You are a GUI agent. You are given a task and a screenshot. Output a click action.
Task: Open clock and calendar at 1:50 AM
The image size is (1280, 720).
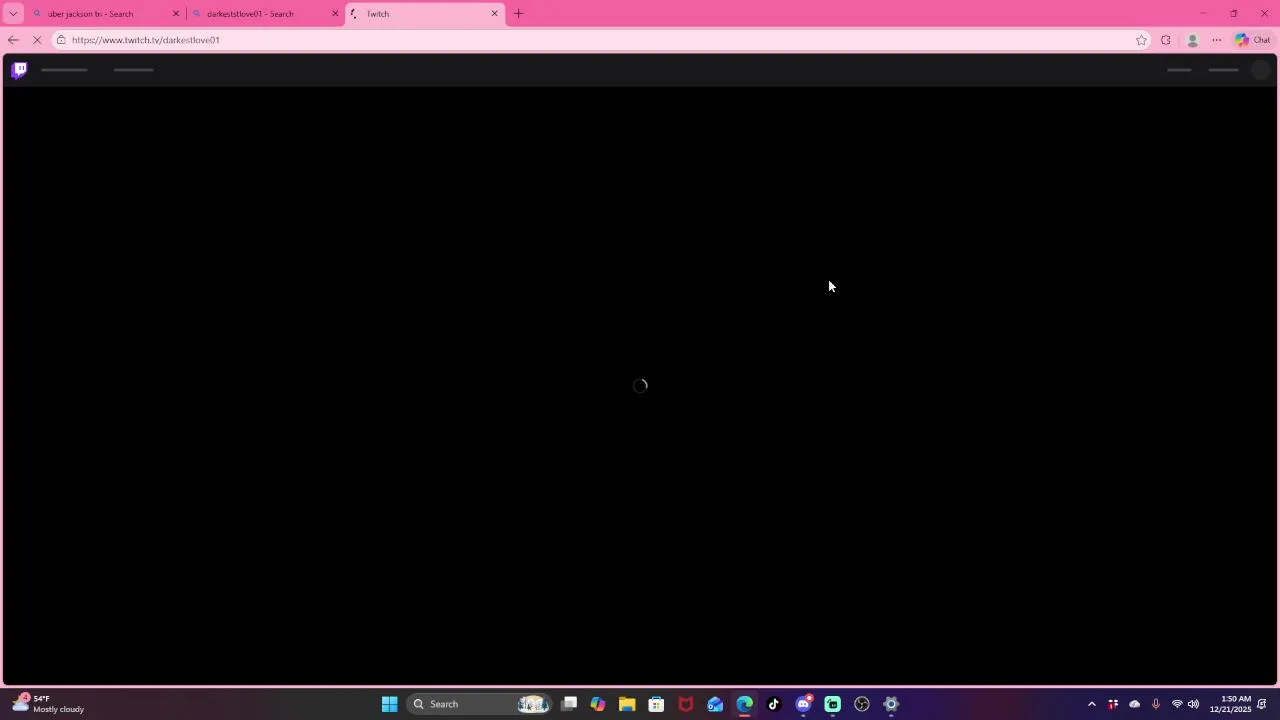pyautogui.click(x=1230, y=704)
